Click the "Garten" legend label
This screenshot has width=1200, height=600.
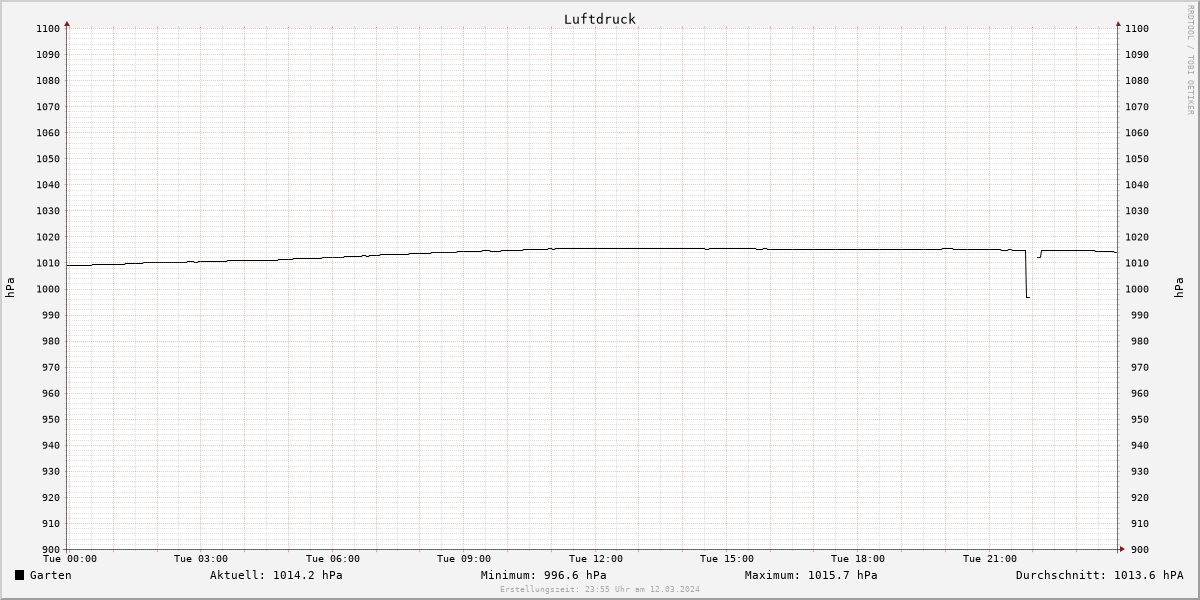[51, 575]
